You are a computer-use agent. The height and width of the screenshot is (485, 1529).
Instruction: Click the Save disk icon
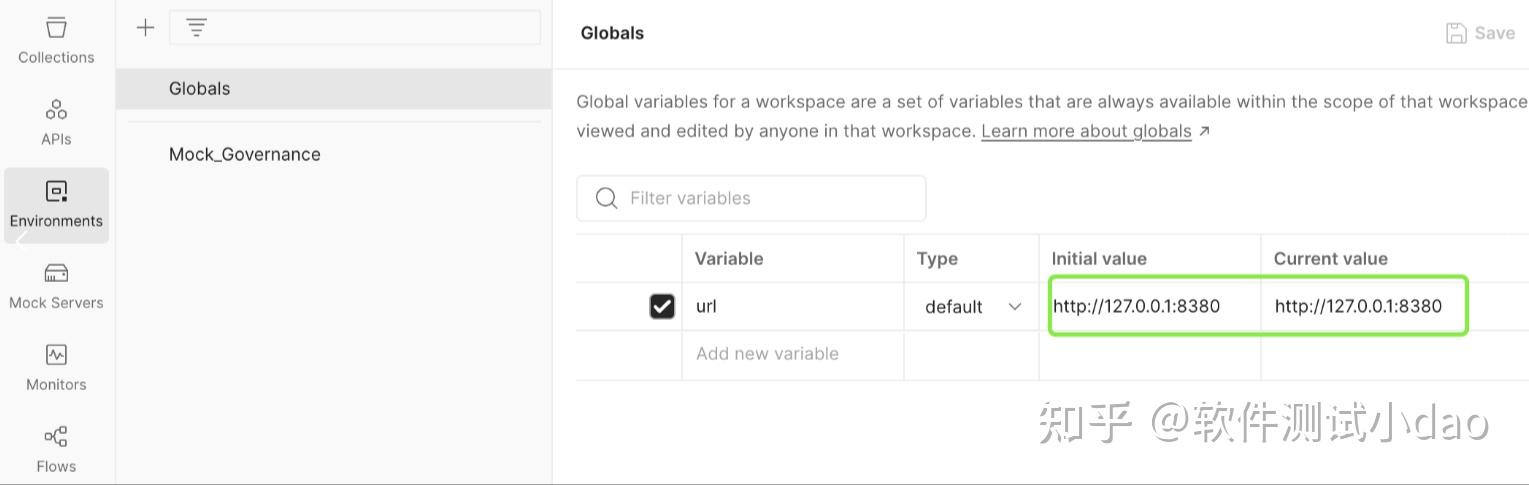1456,33
